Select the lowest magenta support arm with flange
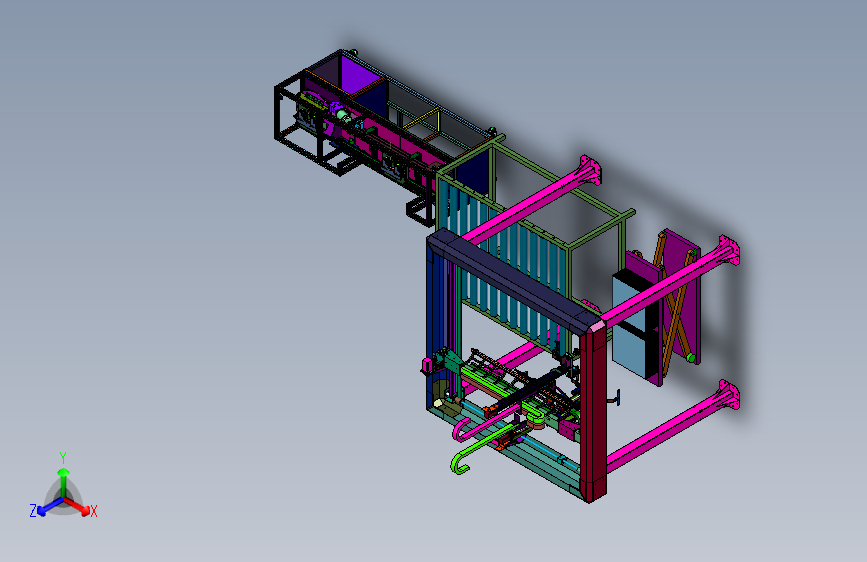Viewport: 867px width, 562px height. coord(673,426)
